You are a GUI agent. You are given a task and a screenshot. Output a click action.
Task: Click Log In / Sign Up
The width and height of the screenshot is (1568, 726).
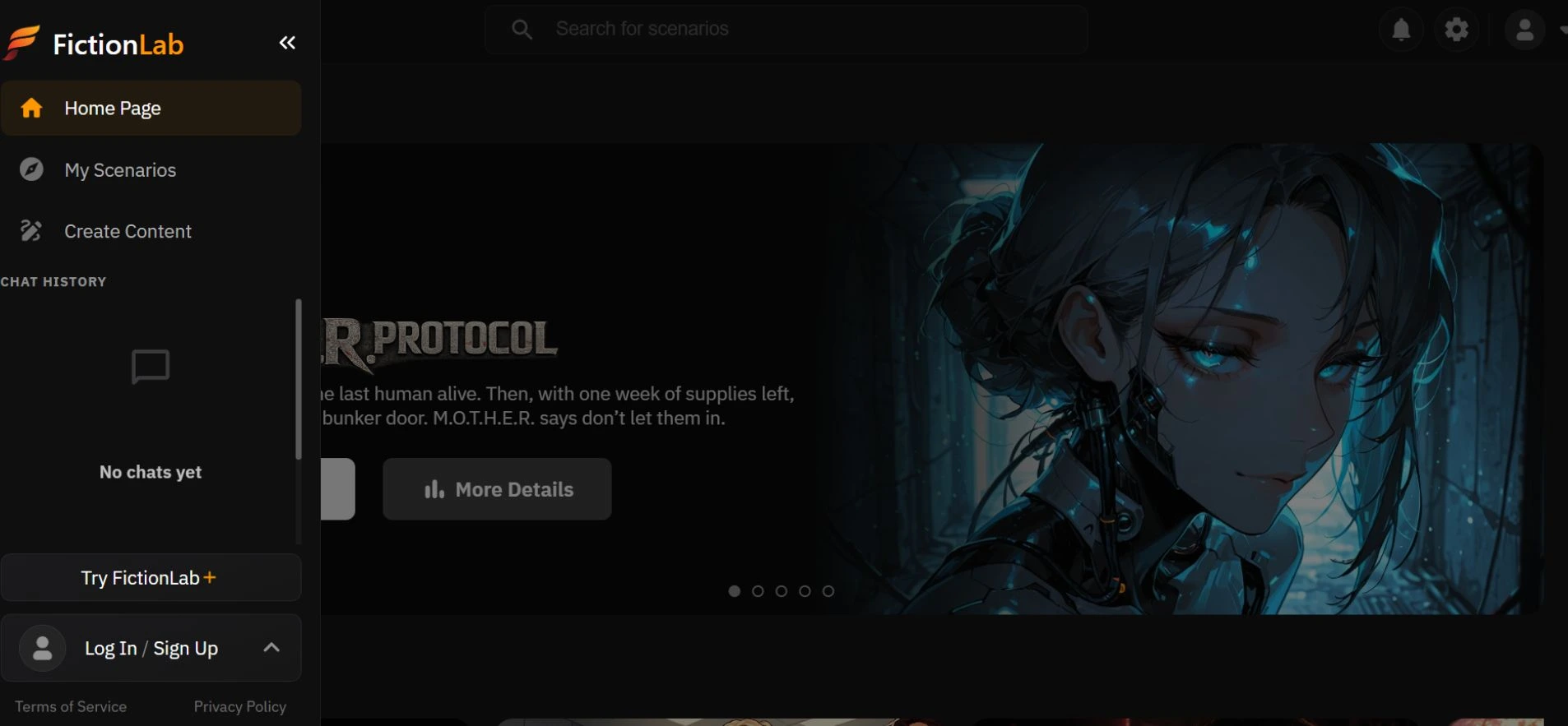[151, 648]
